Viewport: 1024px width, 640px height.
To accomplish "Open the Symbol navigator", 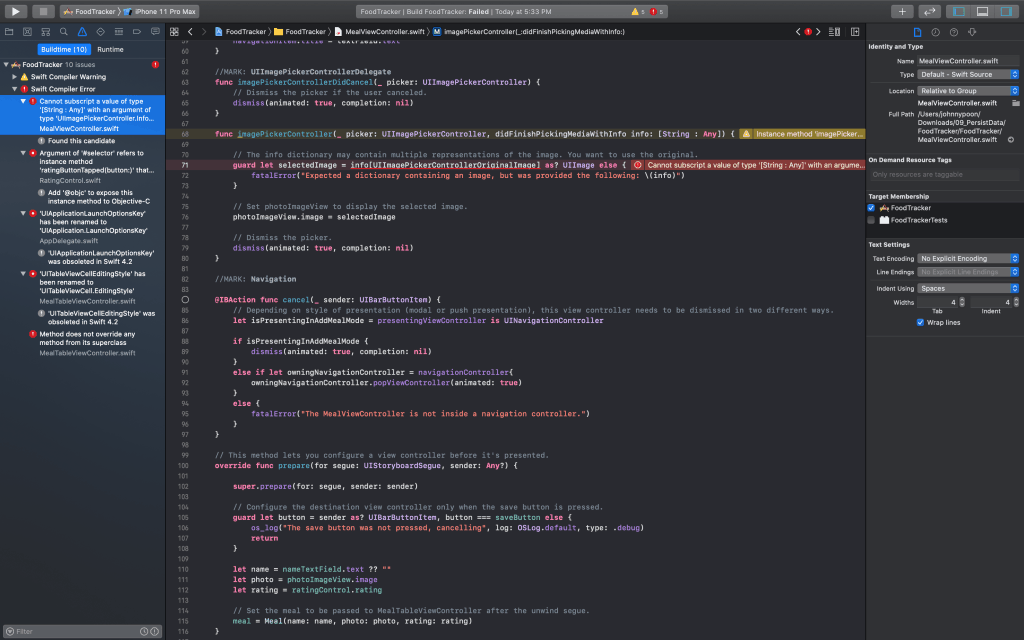I will point(46,31).
